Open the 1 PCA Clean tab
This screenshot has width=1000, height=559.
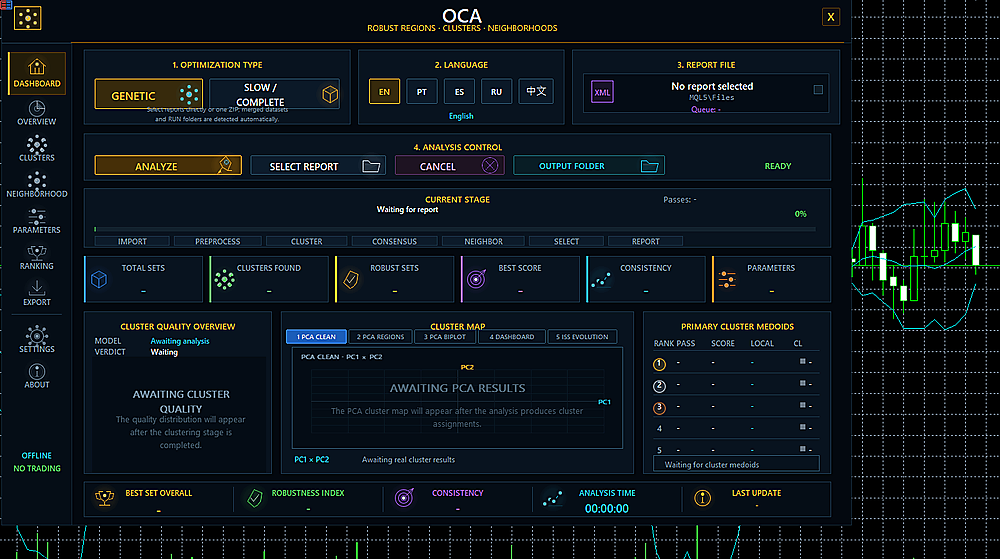(x=316, y=337)
